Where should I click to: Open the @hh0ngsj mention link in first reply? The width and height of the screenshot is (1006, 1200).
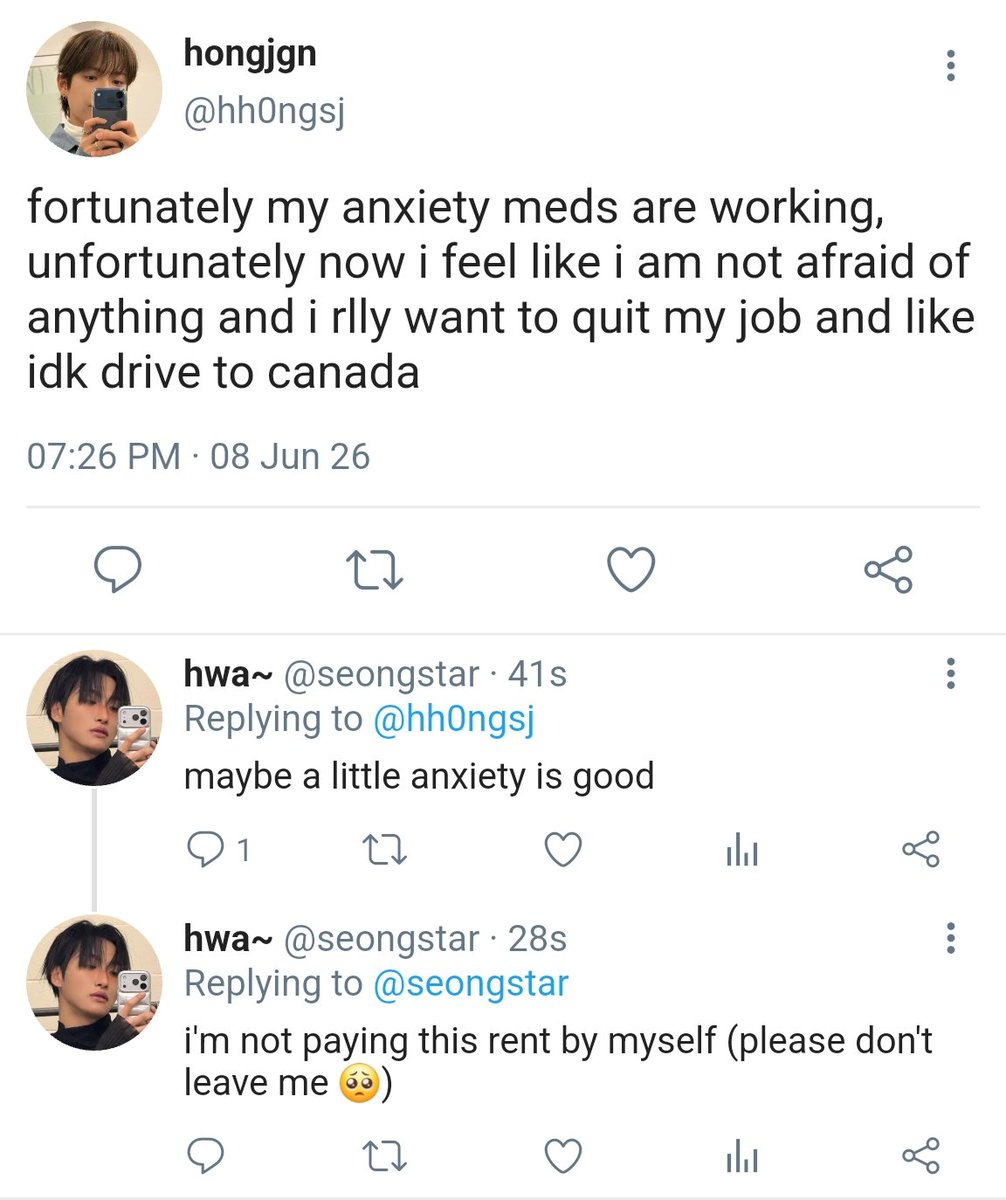coord(453,721)
